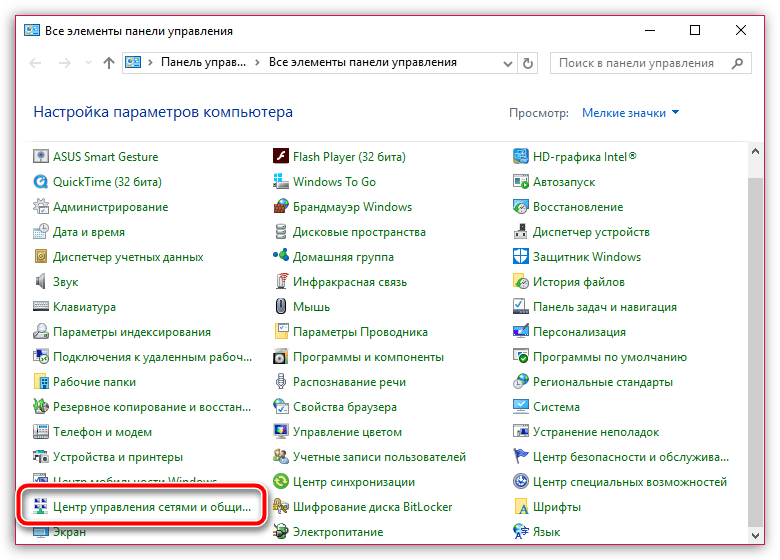Viewport: 780px width, 560px height.
Task: Click the Панель управ... breadcrumb
Action: 203,62
